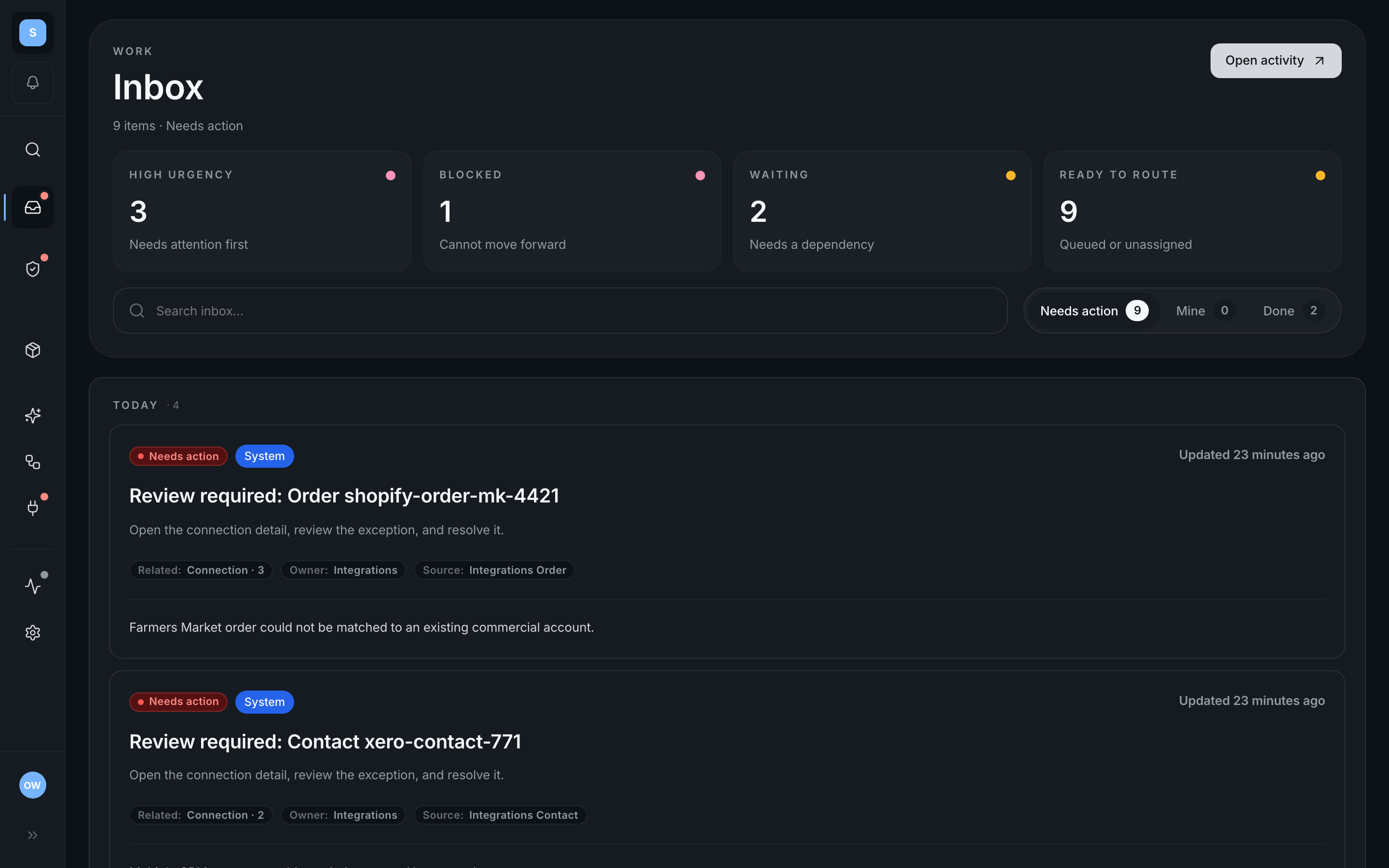This screenshot has width=1389, height=868.
Task: Click the OW user avatar
Action: tap(33, 785)
